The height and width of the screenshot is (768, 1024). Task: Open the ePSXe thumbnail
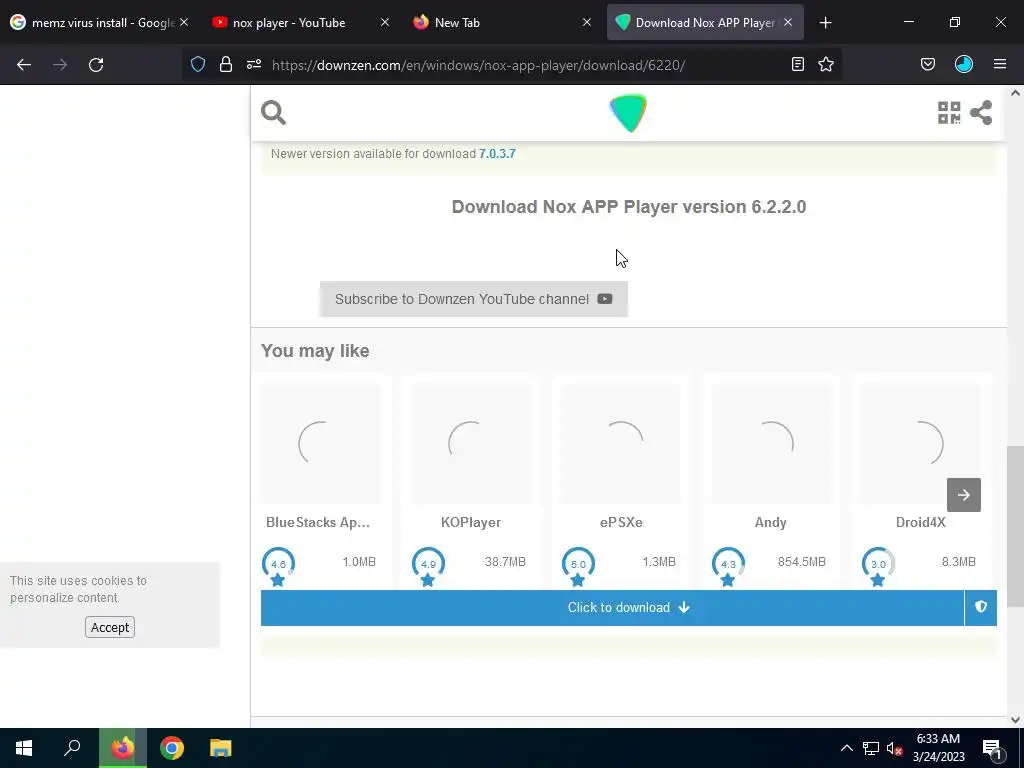point(621,443)
